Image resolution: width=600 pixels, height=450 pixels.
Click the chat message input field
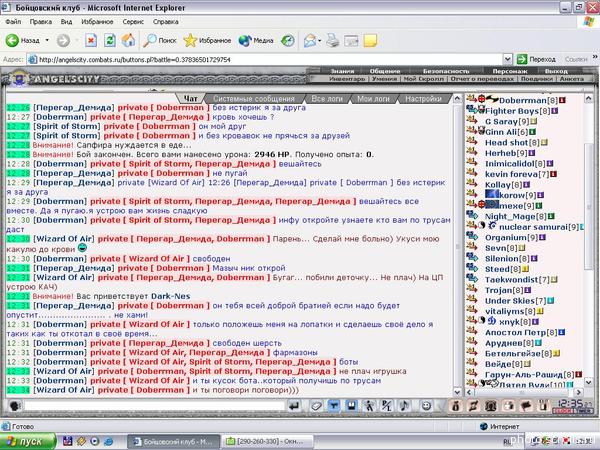tap(154, 406)
